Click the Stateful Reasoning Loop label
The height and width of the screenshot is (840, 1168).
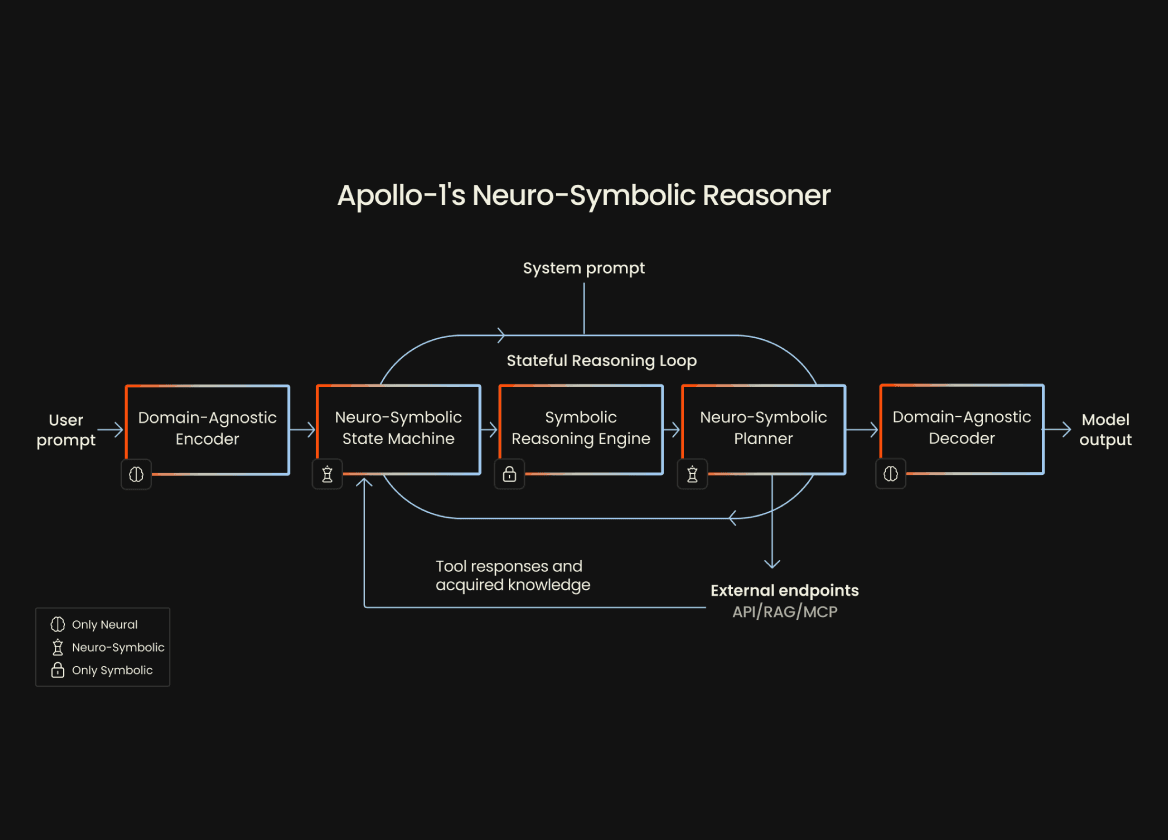(601, 361)
